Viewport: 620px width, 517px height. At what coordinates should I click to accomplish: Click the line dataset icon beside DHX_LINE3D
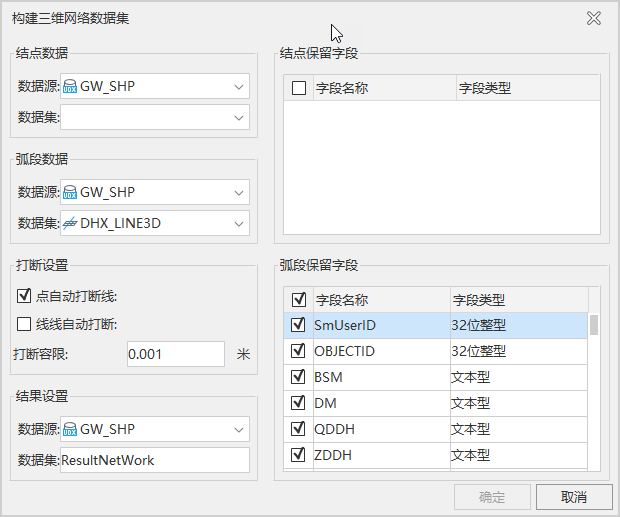71,224
